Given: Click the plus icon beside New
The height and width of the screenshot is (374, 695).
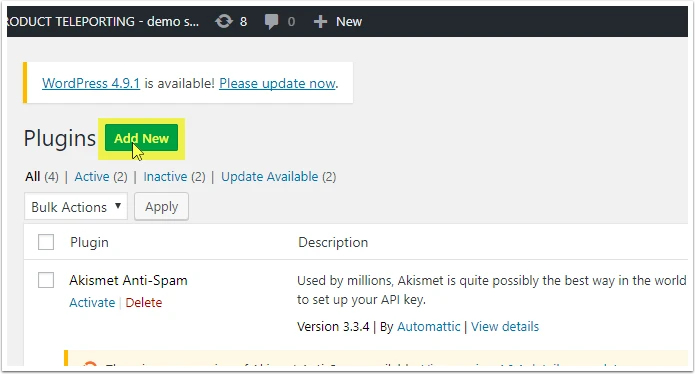Looking at the screenshot, I should (320, 22).
